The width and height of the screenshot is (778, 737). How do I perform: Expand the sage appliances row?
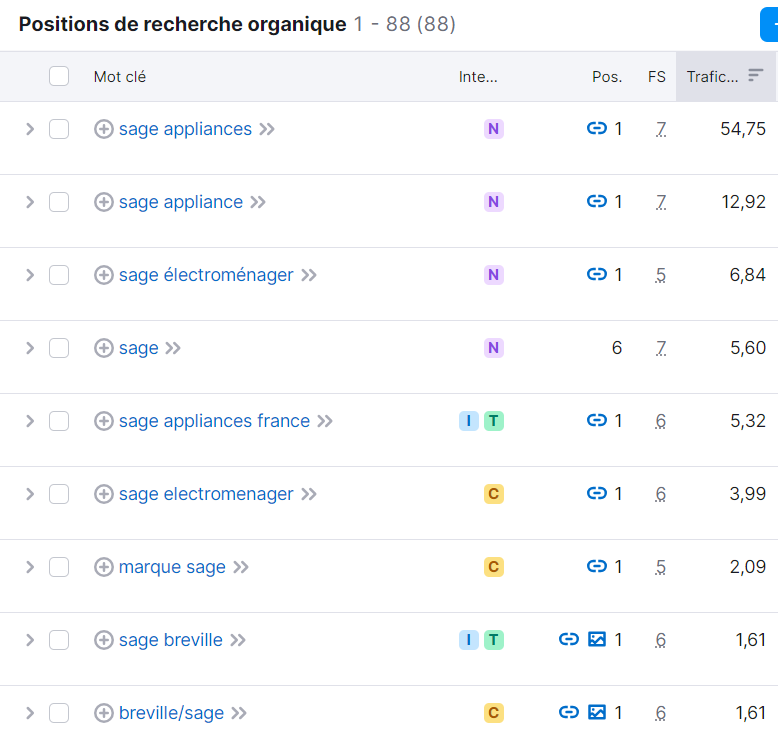coord(30,129)
